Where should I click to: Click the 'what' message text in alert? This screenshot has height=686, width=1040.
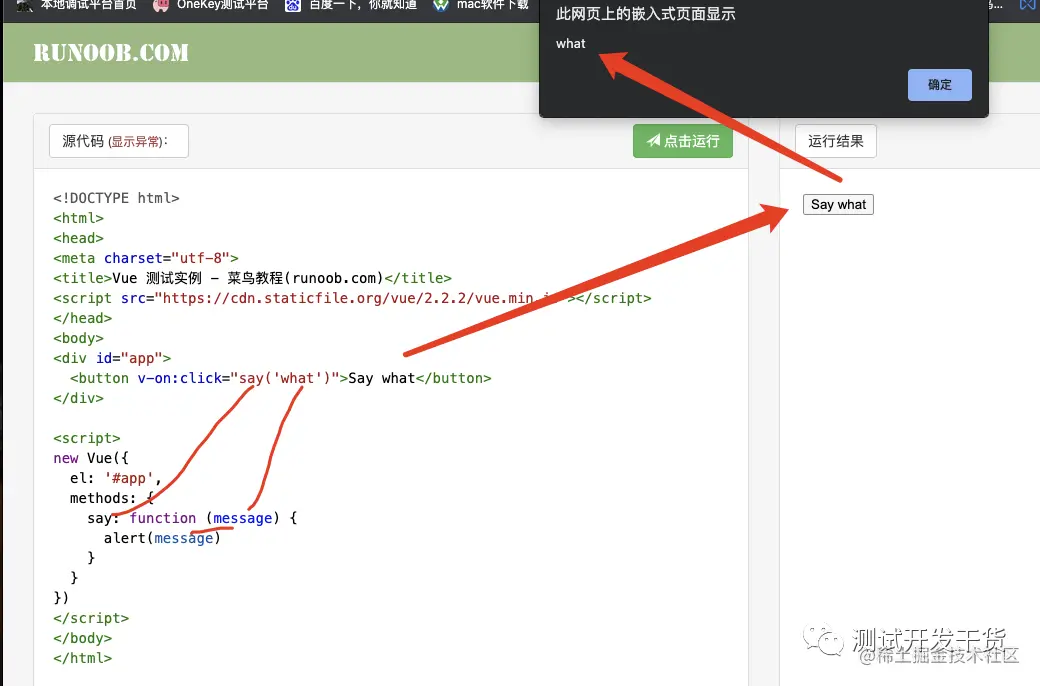(x=570, y=44)
